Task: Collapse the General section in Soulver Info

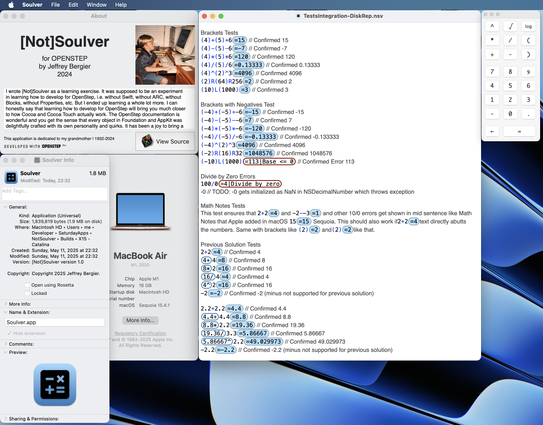Action: [x=5, y=207]
